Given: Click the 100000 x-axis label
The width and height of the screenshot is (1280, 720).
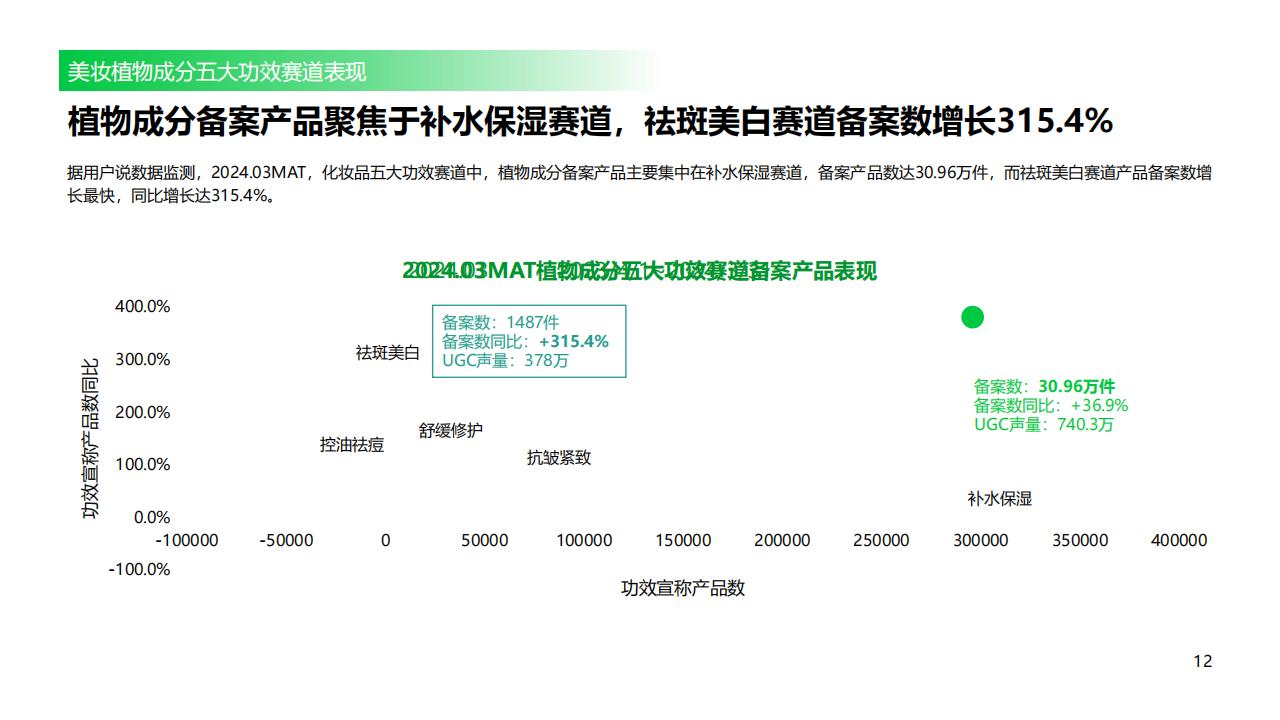Looking at the screenshot, I should (584, 540).
